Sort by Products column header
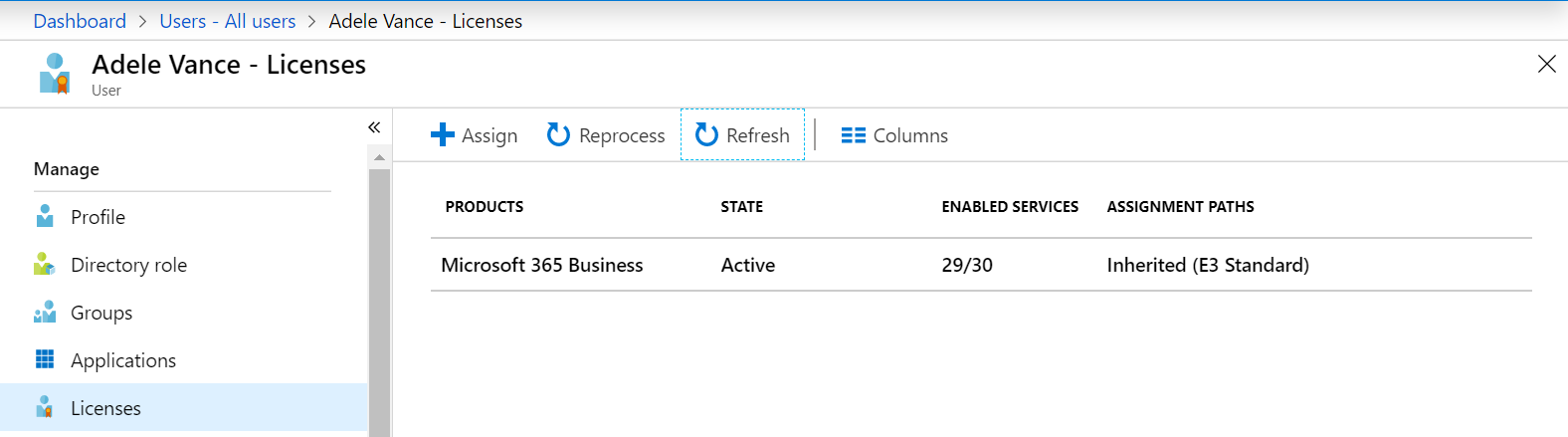The image size is (1568, 437). (485, 207)
